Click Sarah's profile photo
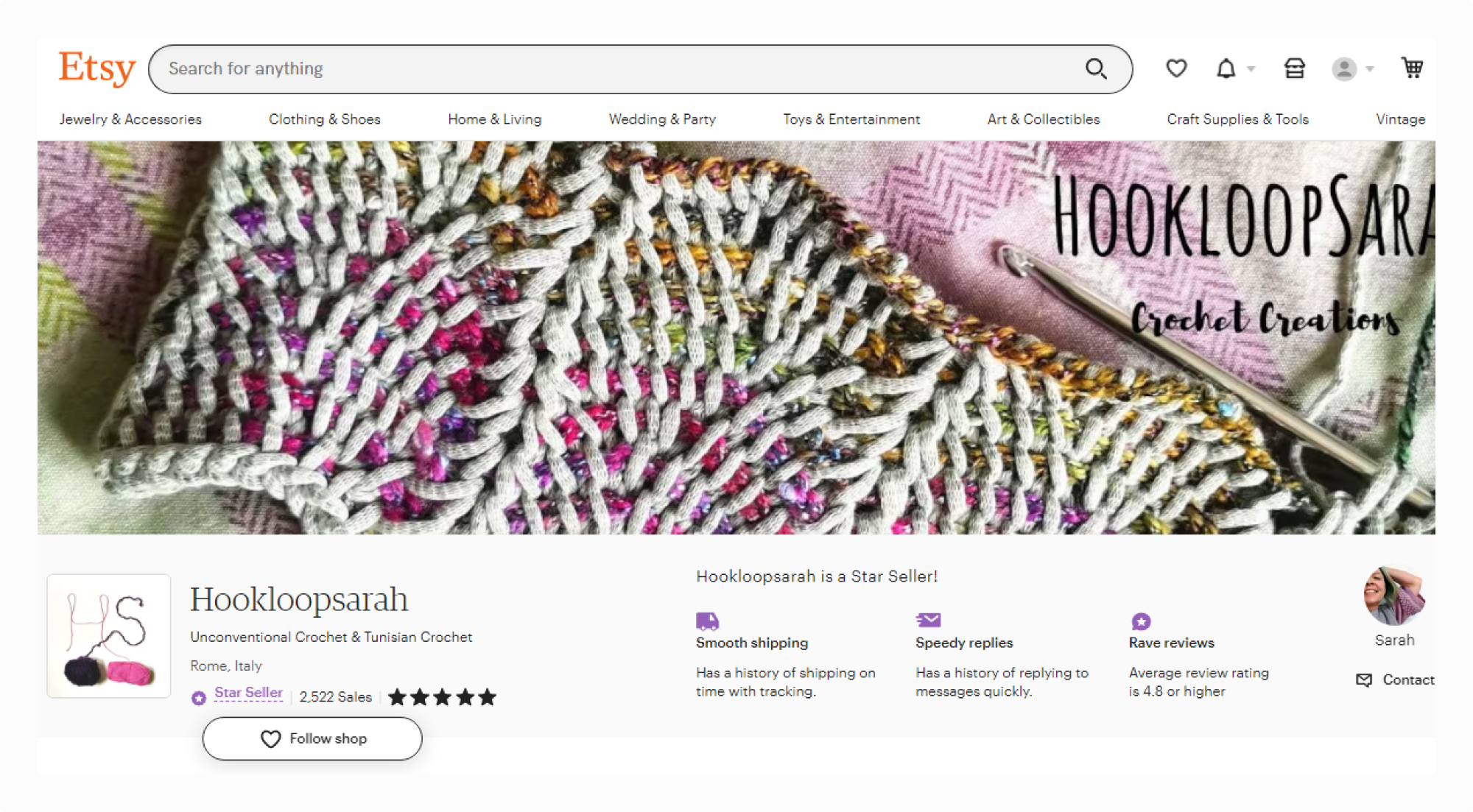 [x=1394, y=596]
